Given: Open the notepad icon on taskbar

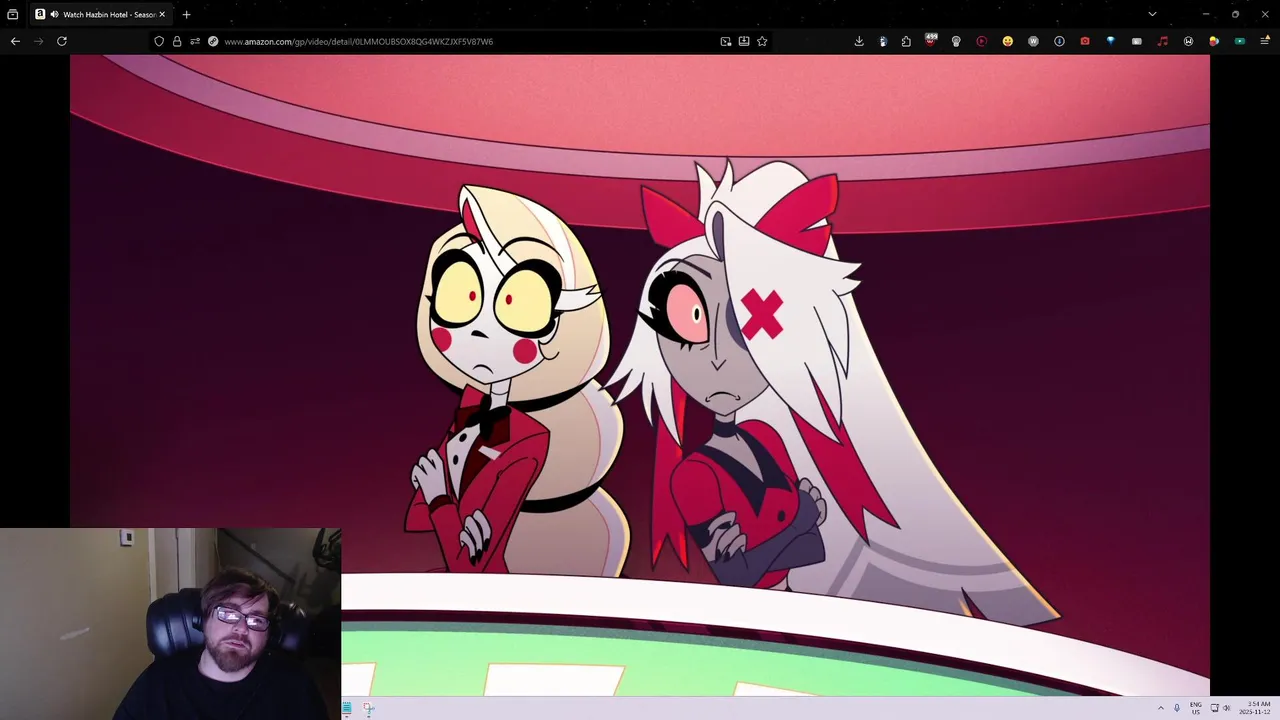Looking at the screenshot, I should [347, 708].
